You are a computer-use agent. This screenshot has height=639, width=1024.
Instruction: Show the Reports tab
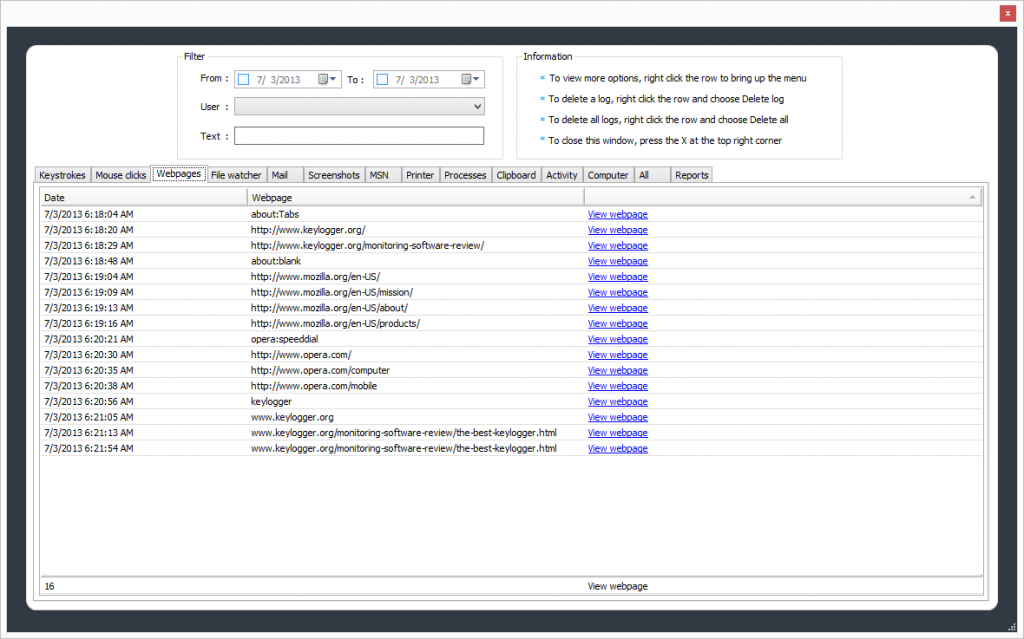[x=691, y=175]
